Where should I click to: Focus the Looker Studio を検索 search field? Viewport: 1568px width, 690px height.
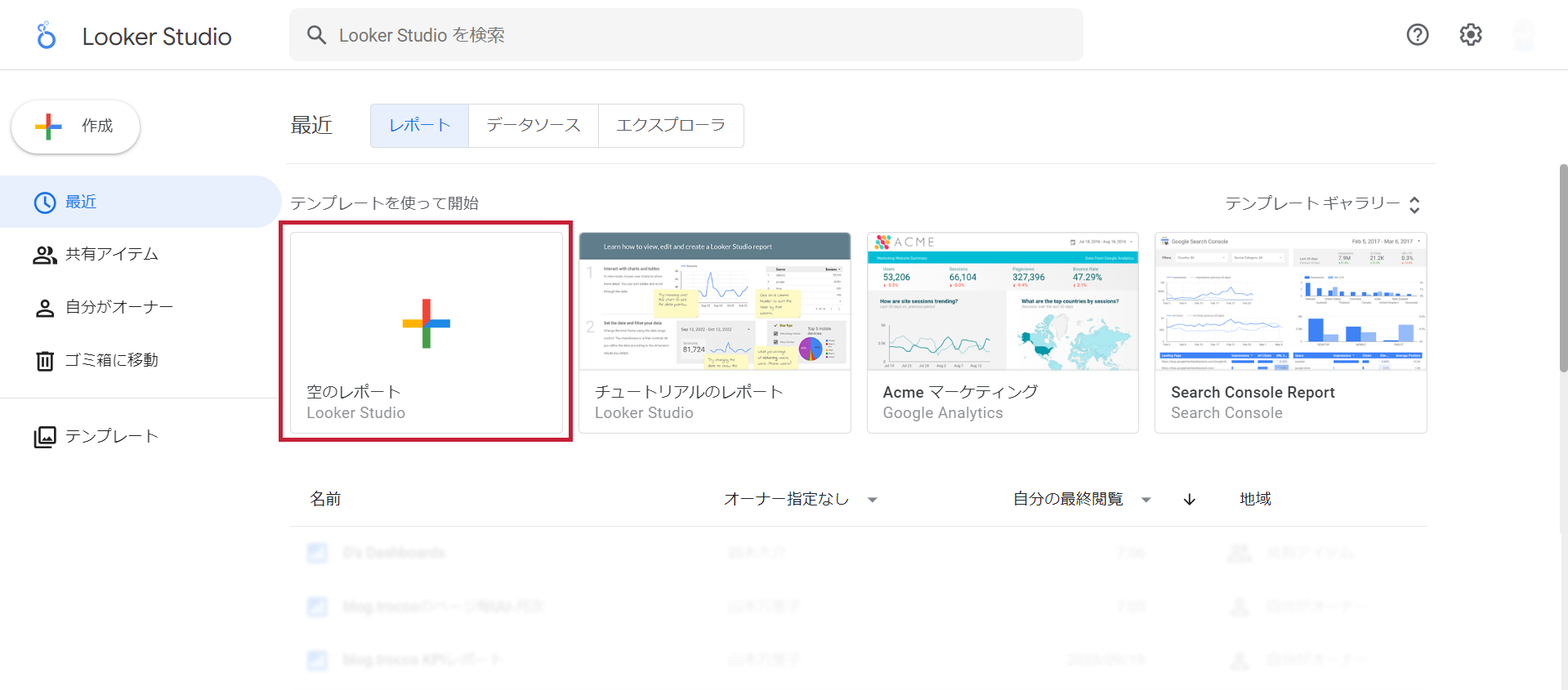pos(686,35)
